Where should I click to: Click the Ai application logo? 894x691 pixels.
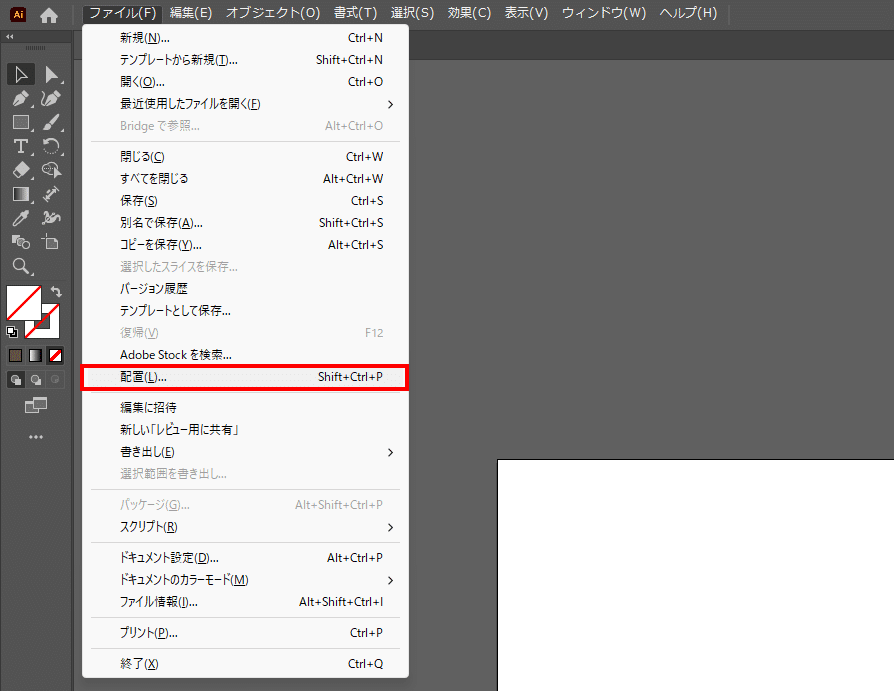18,15
